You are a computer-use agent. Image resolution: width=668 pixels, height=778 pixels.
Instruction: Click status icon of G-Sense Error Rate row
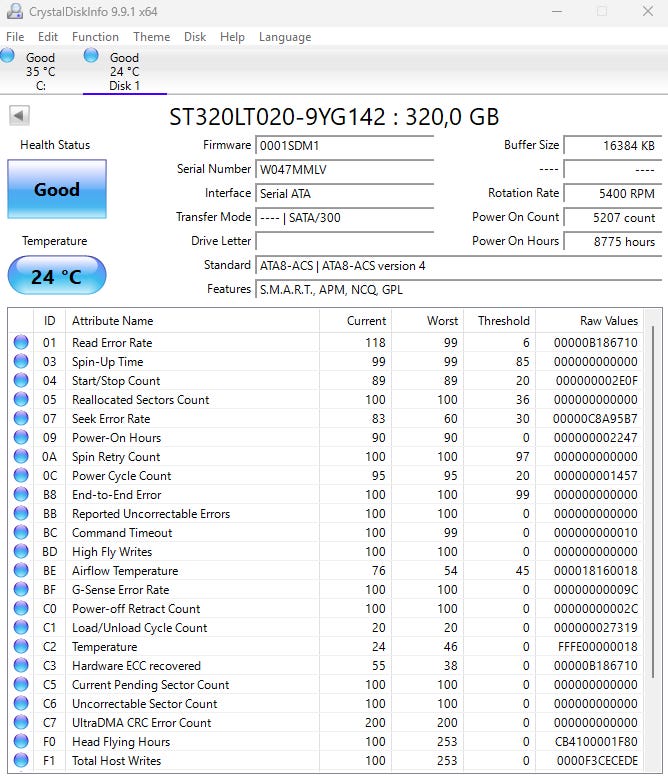coord(21,589)
